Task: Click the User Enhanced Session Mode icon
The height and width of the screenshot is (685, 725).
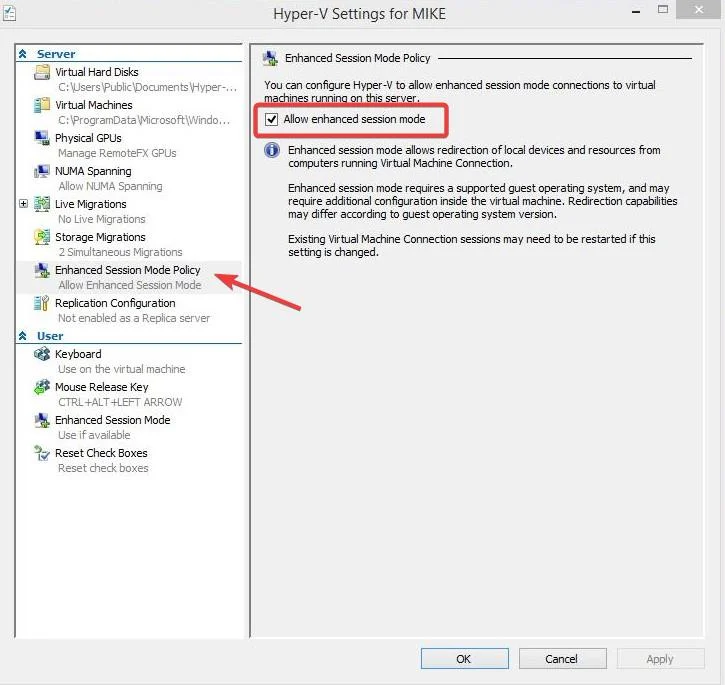Action: click(42, 420)
